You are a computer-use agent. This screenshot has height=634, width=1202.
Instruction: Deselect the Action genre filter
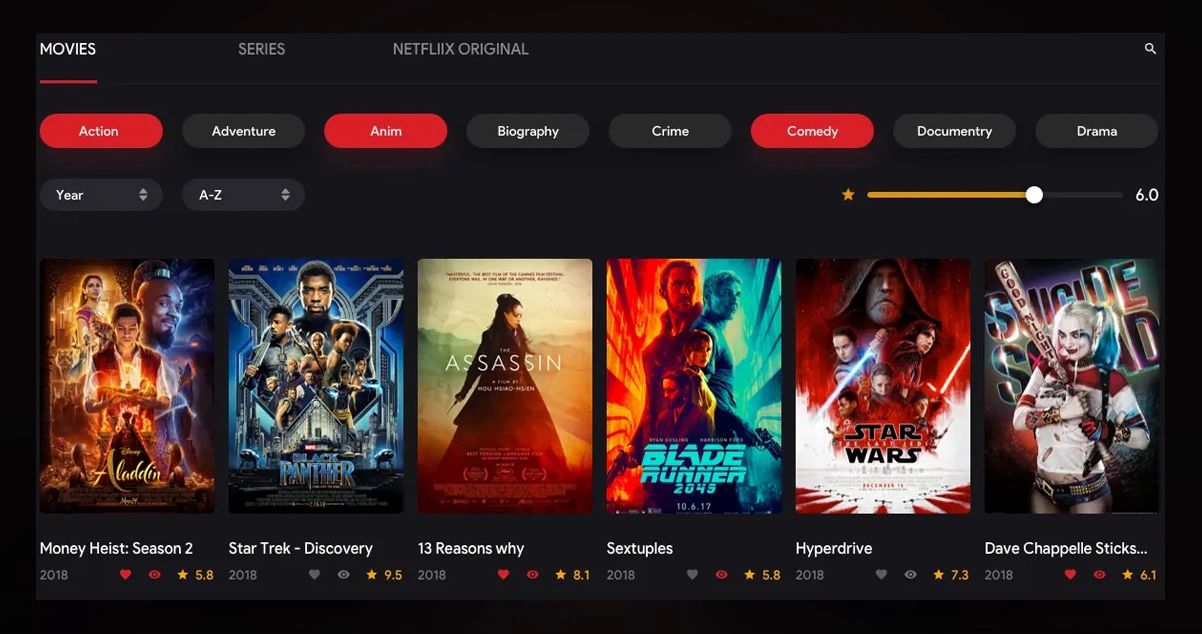point(101,131)
